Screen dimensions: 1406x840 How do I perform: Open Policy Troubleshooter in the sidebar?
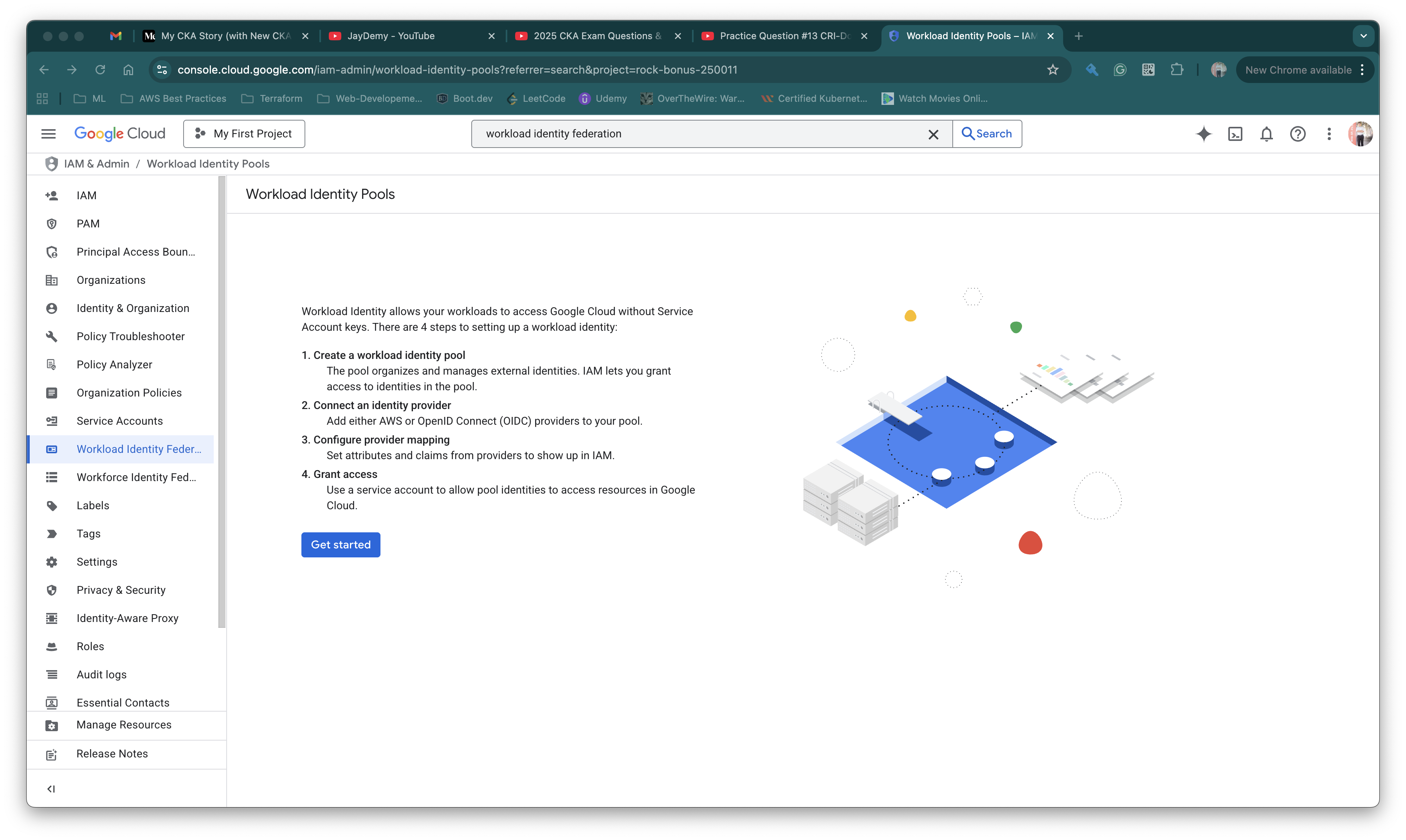[x=121, y=336]
